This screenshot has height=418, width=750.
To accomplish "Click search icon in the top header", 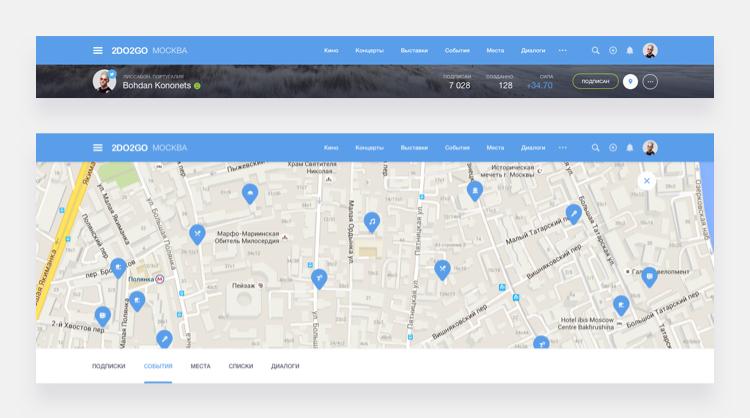I will click(596, 50).
